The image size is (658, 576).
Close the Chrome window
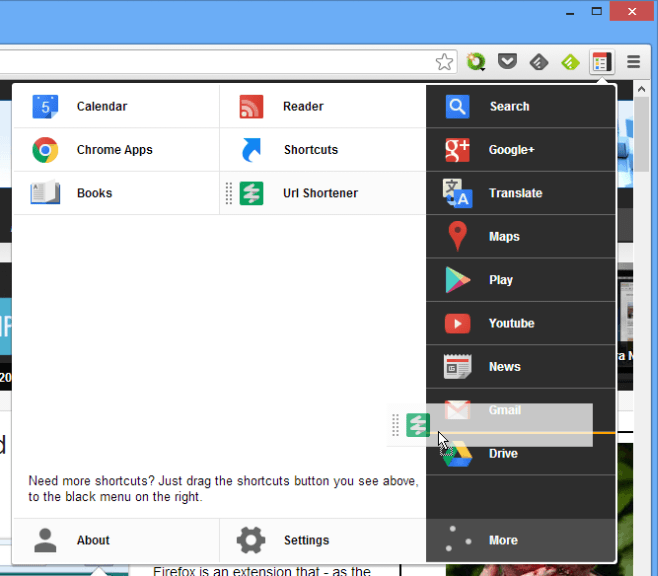click(632, 11)
